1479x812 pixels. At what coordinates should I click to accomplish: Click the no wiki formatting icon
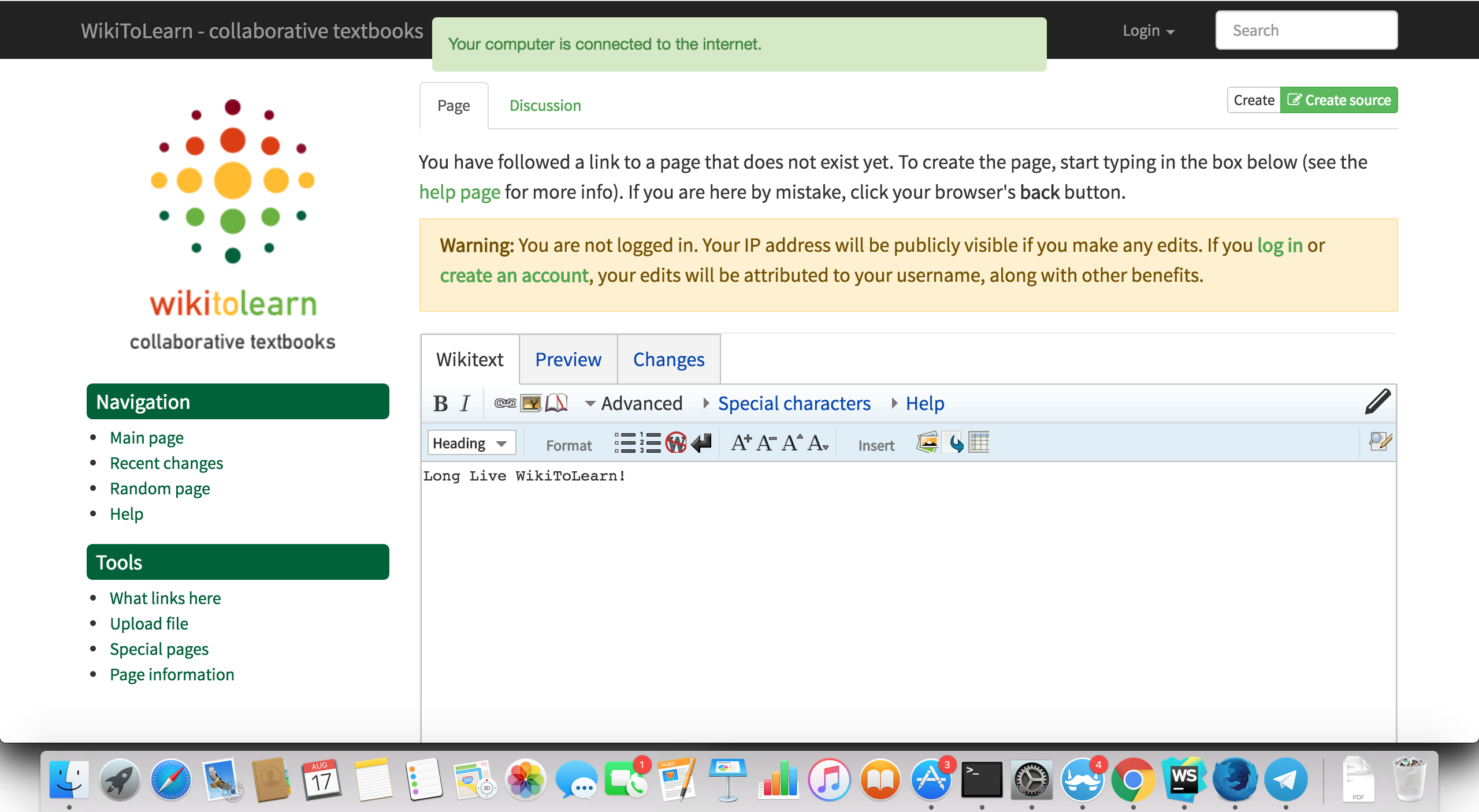675,443
